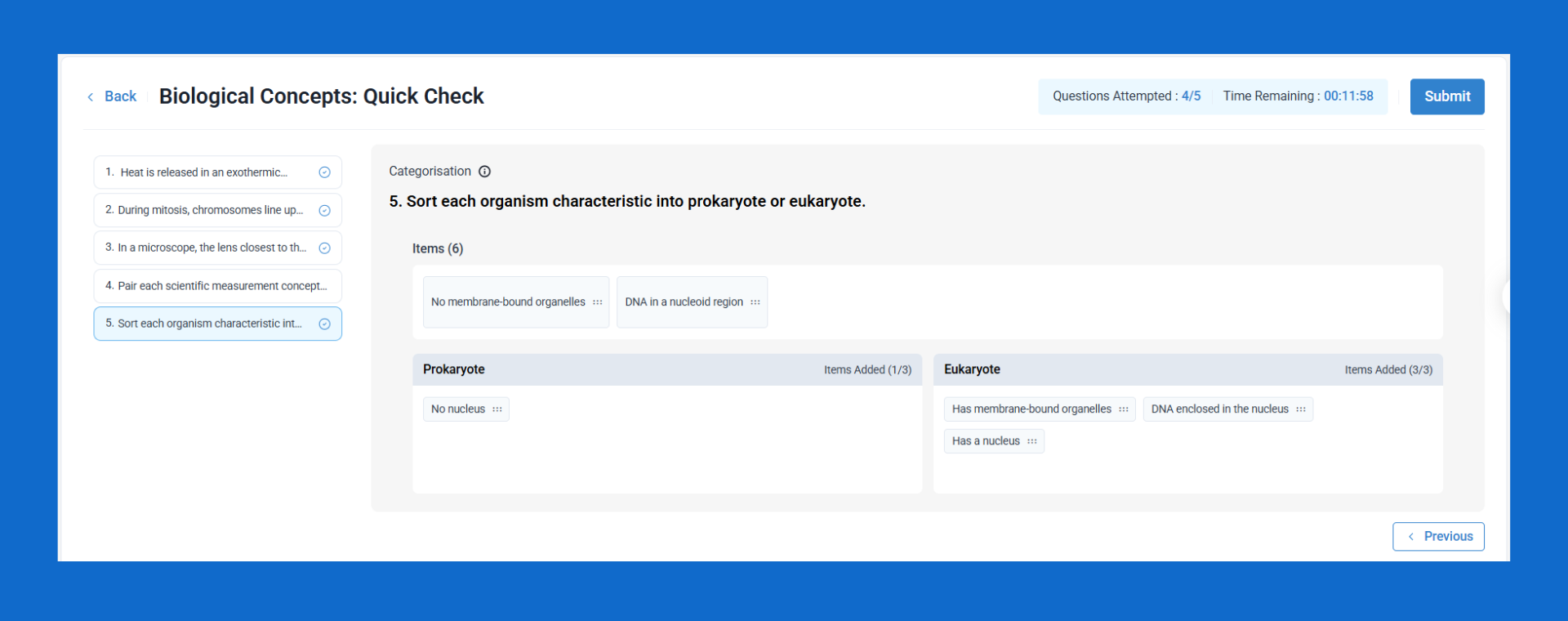Go to question 3 about microscope lens
Image resolution: width=1568 pixels, height=621 pixels.
click(218, 248)
